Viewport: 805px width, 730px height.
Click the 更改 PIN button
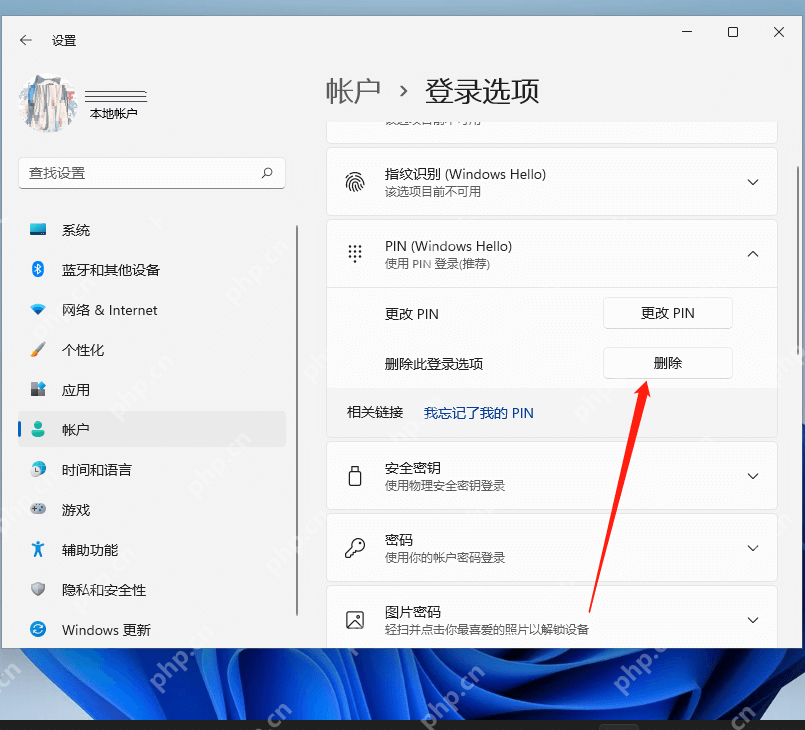pos(667,313)
